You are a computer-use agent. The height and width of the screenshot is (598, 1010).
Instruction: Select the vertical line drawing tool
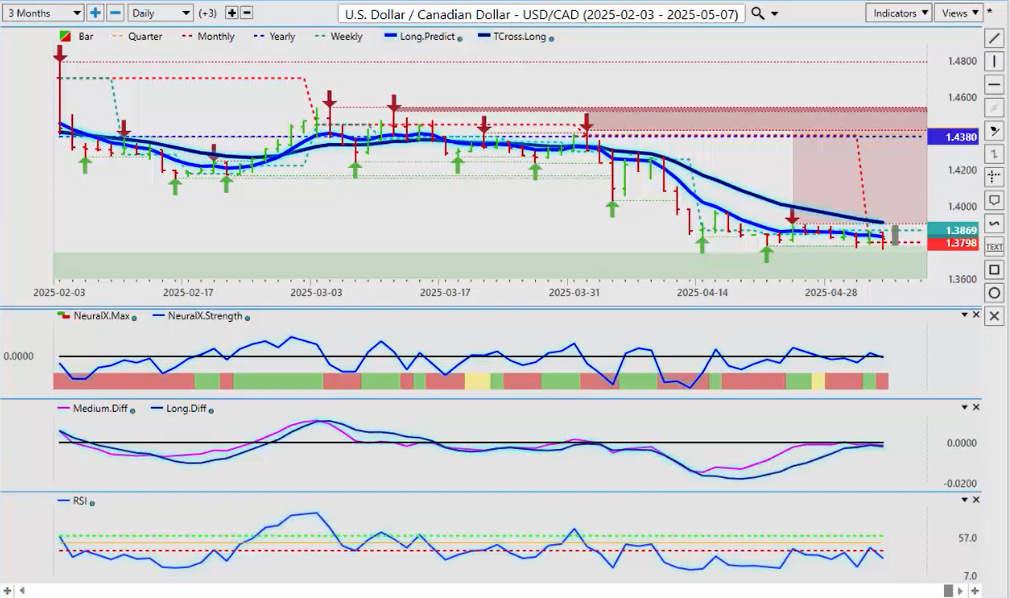click(x=994, y=62)
